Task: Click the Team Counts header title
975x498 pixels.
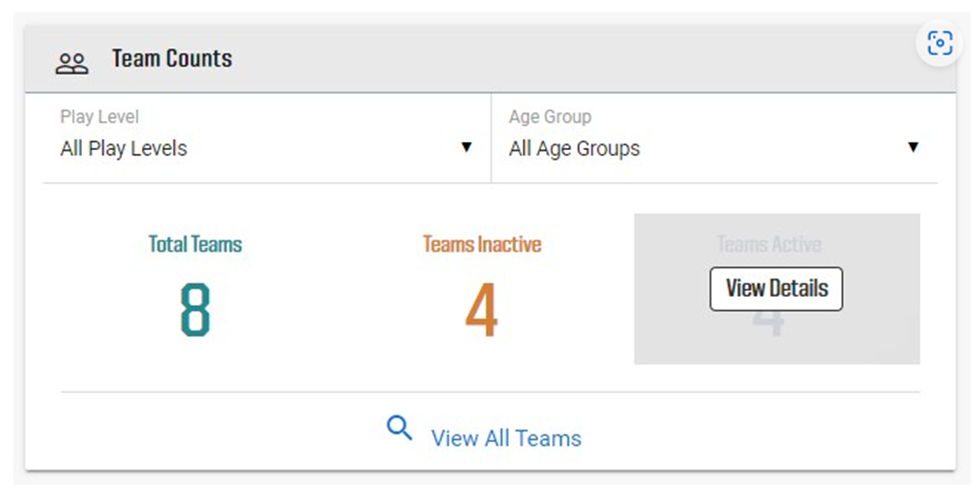Action: click(x=172, y=59)
